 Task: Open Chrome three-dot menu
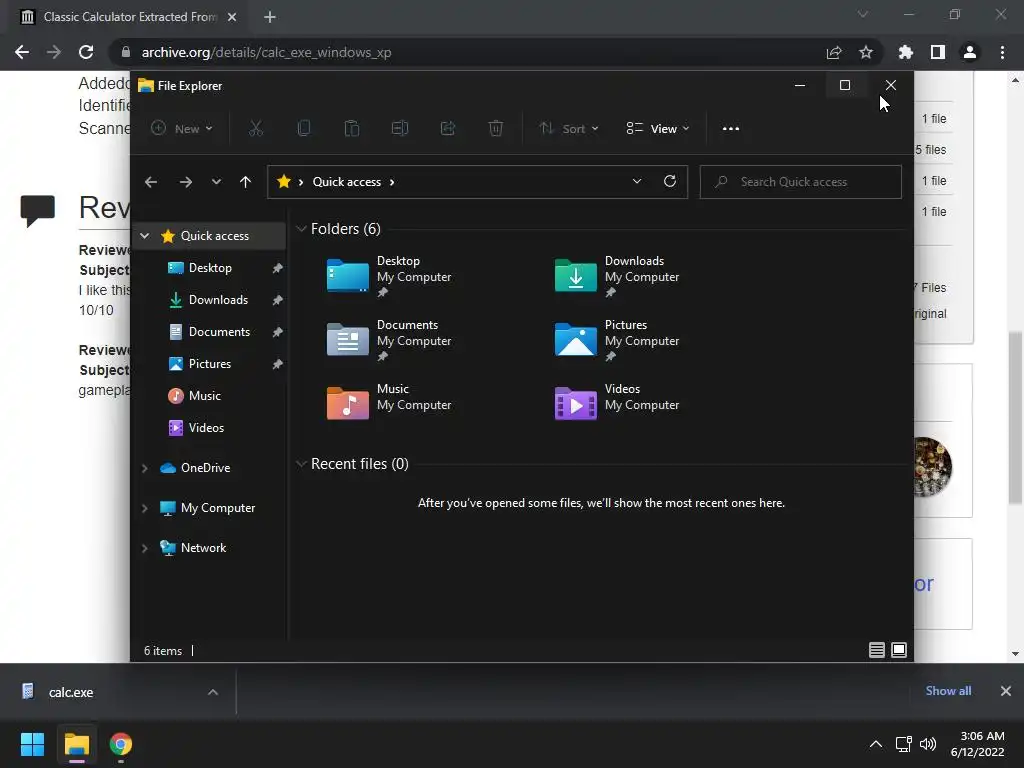click(x=1002, y=52)
